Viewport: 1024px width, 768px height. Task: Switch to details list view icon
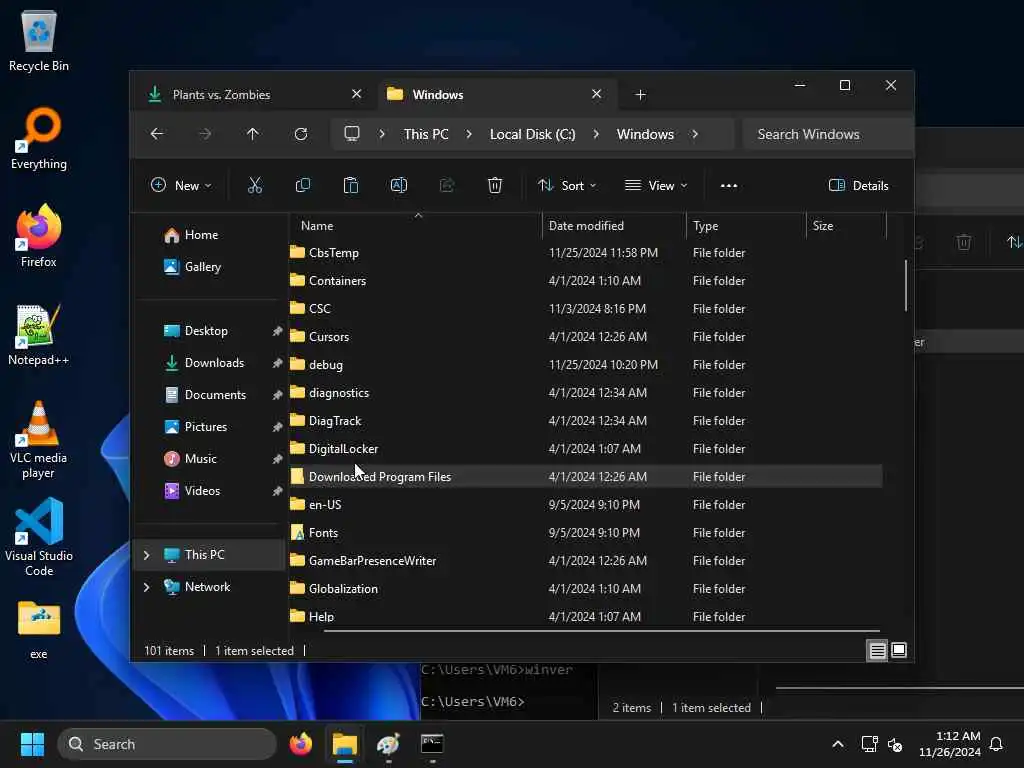pyautogui.click(x=877, y=650)
